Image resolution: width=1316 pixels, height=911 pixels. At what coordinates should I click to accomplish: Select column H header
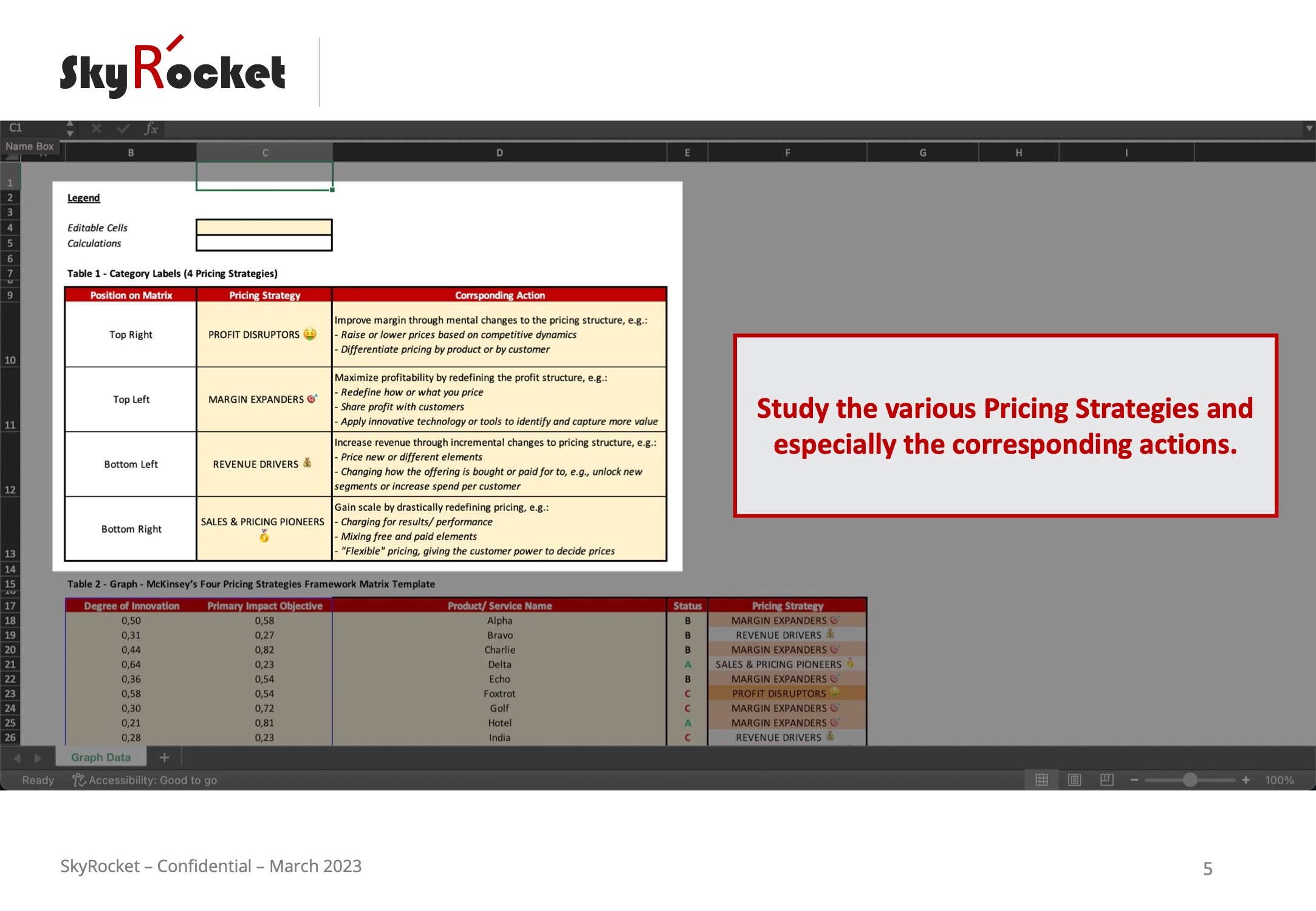(1019, 153)
